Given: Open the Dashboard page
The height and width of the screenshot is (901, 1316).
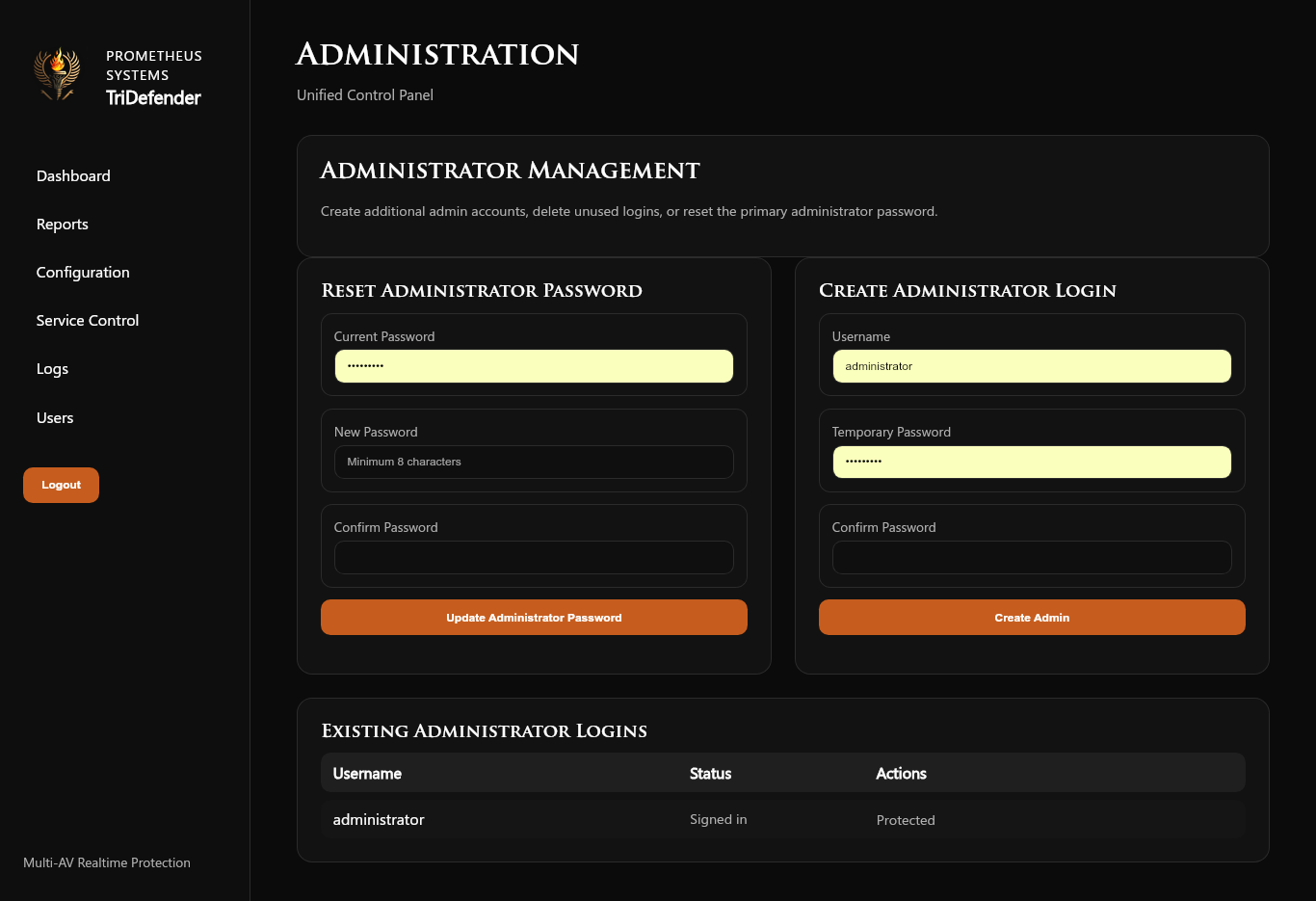Looking at the screenshot, I should [x=73, y=176].
